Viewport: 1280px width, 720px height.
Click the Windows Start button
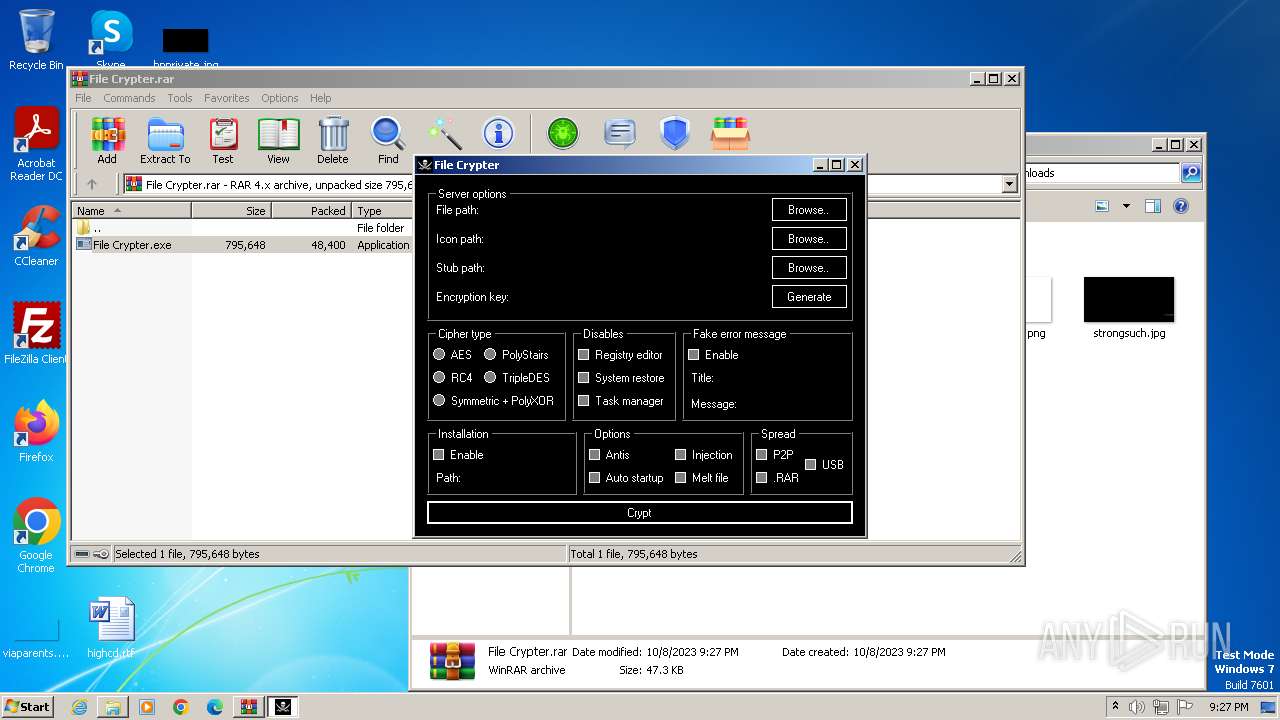tap(27, 706)
